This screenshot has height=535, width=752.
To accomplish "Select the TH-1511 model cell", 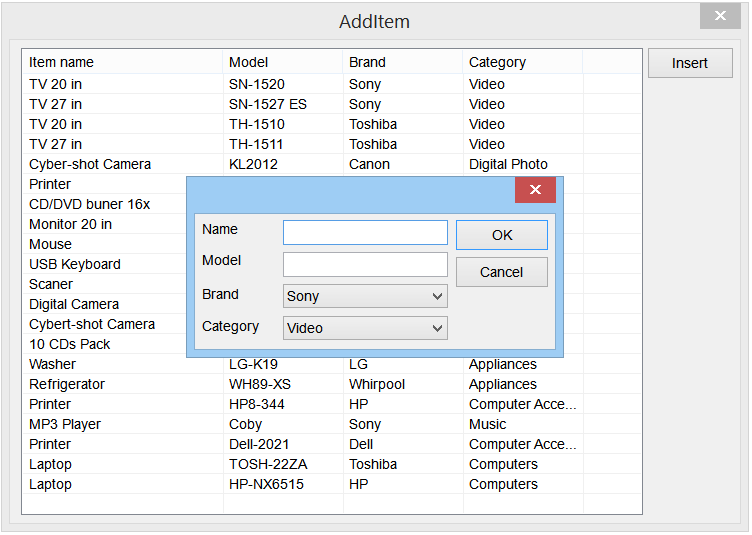I will pos(256,144).
